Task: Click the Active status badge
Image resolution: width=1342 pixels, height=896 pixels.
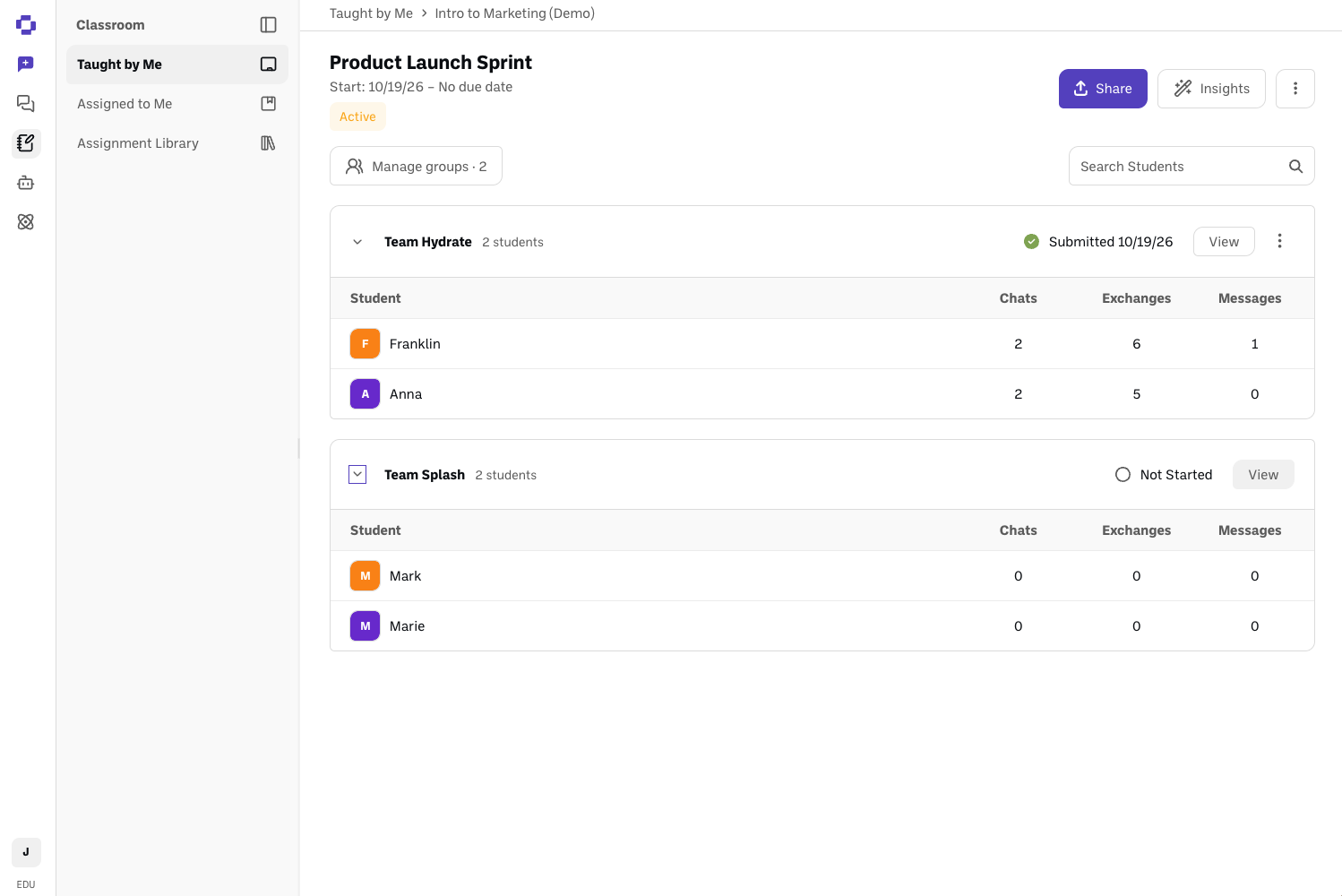Action: tap(357, 116)
